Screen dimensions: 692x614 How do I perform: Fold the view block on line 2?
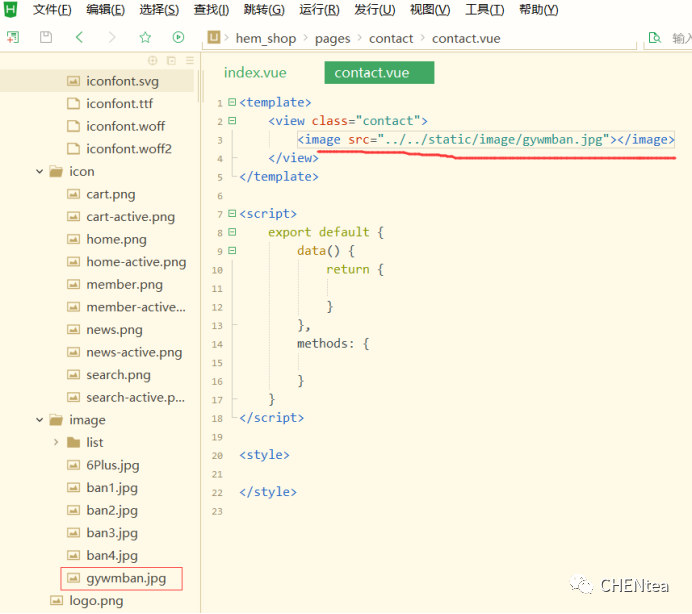click(232, 121)
